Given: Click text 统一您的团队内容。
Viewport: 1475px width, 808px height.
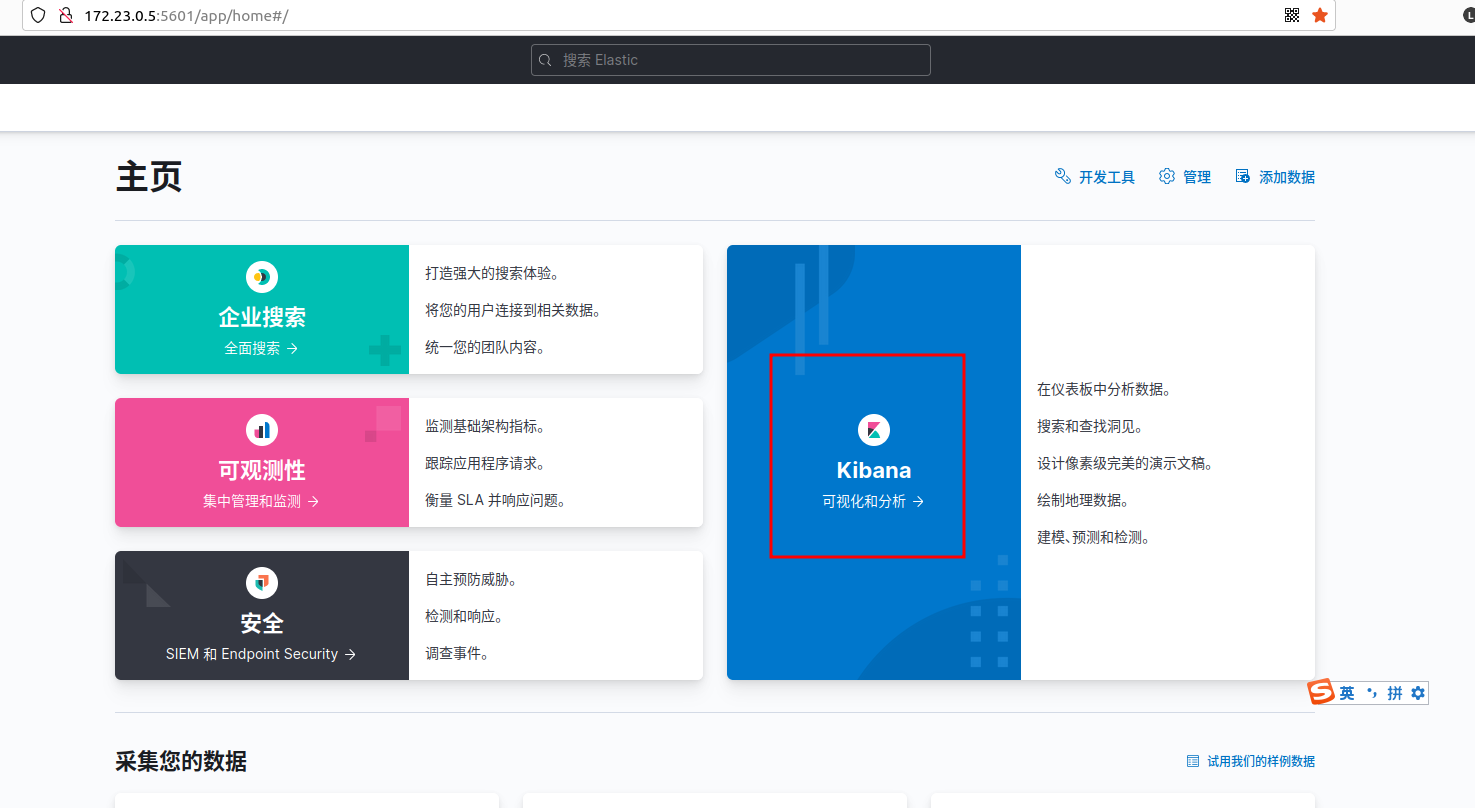Looking at the screenshot, I should point(484,347).
